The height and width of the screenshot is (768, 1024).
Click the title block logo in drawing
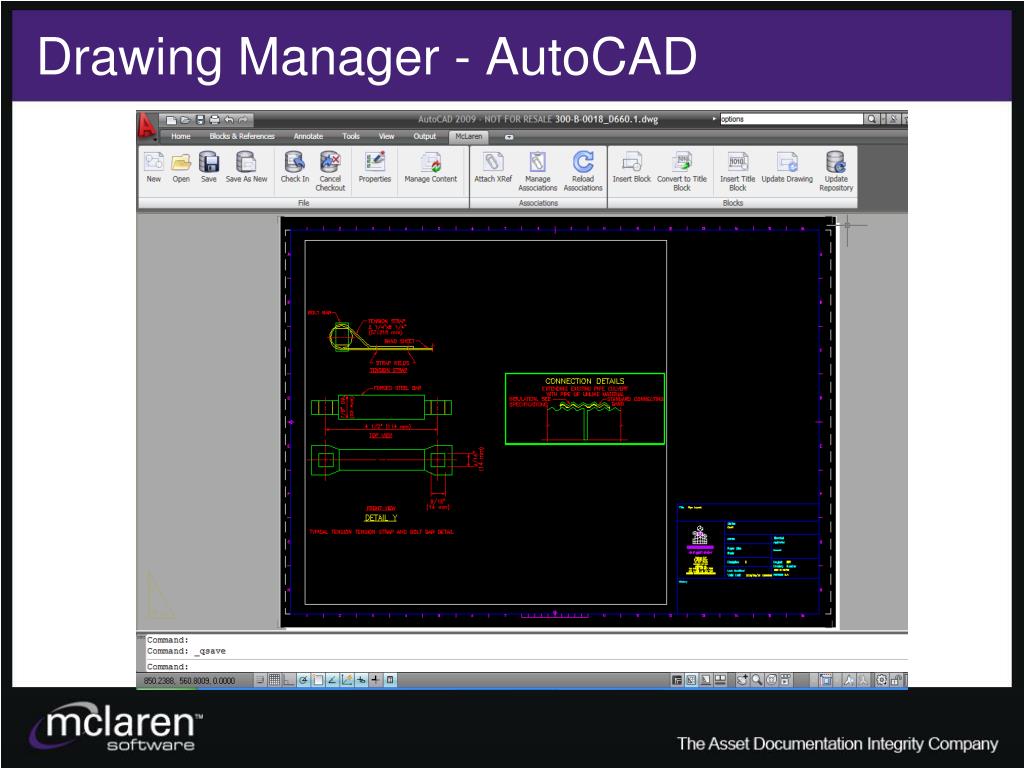pyautogui.click(x=700, y=549)
